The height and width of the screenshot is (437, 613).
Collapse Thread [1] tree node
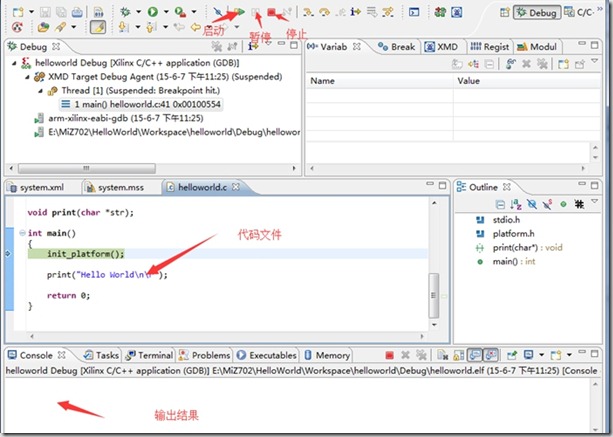[41, 91]
